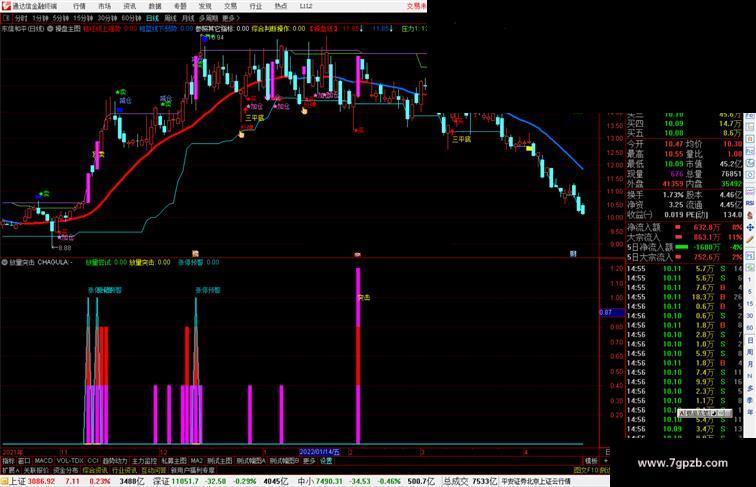Click the yellow status bar icon before 上证

pos(4,481)
